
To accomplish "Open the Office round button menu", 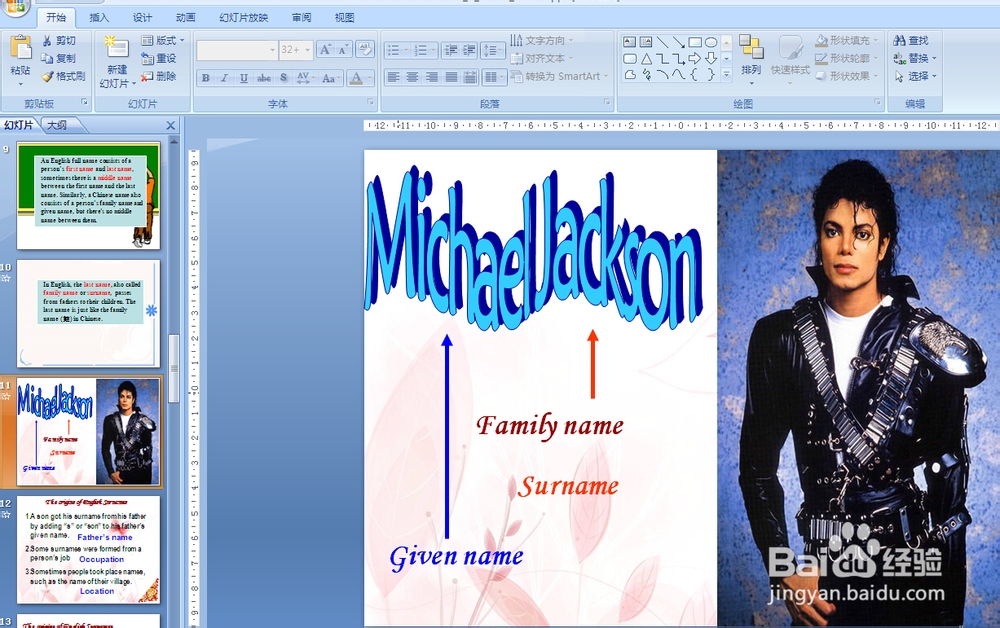I will click(x=14, y=6).
